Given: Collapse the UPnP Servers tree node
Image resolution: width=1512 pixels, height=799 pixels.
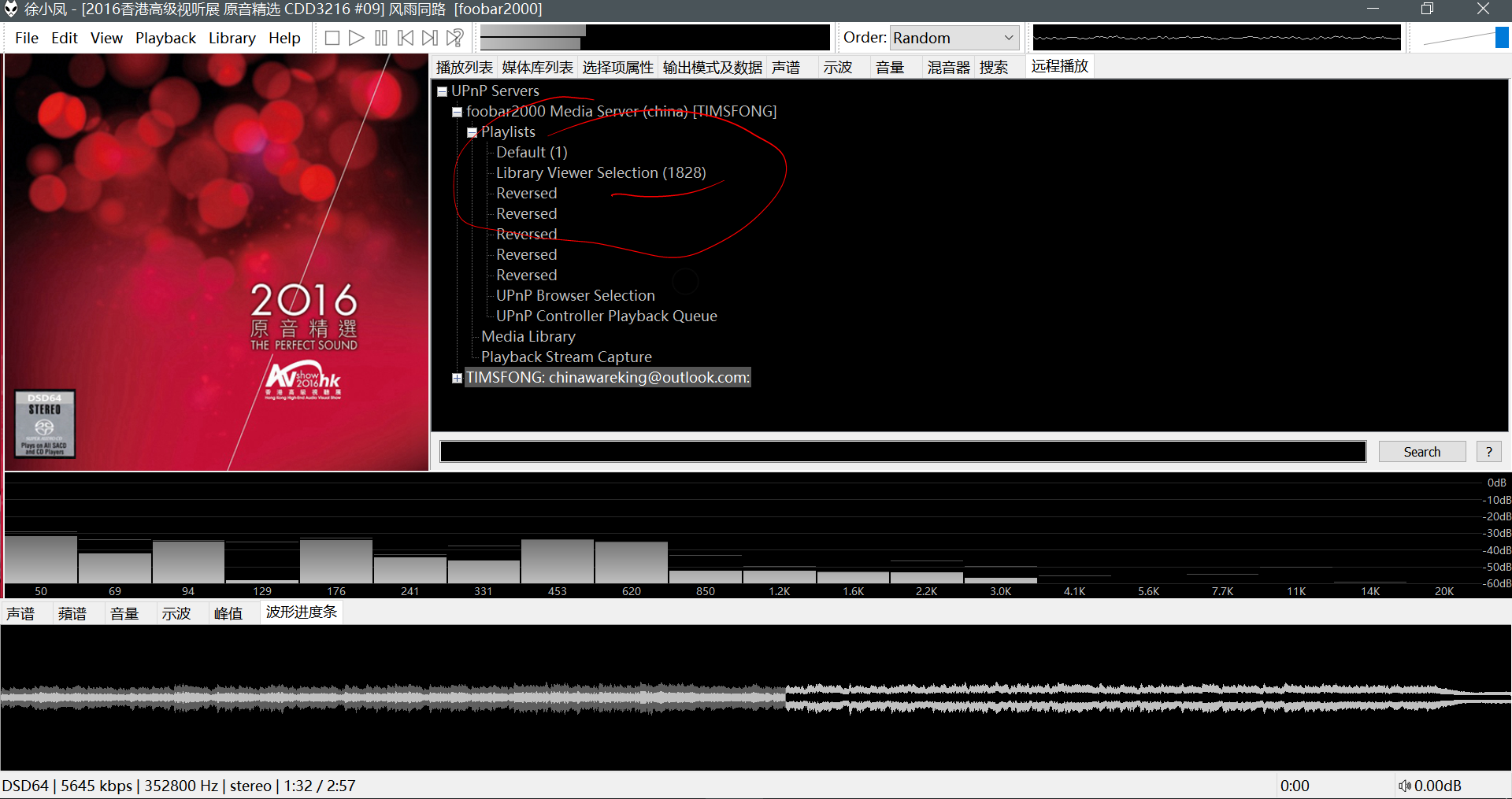Looking at the screenshot, I should click(443, 91).
